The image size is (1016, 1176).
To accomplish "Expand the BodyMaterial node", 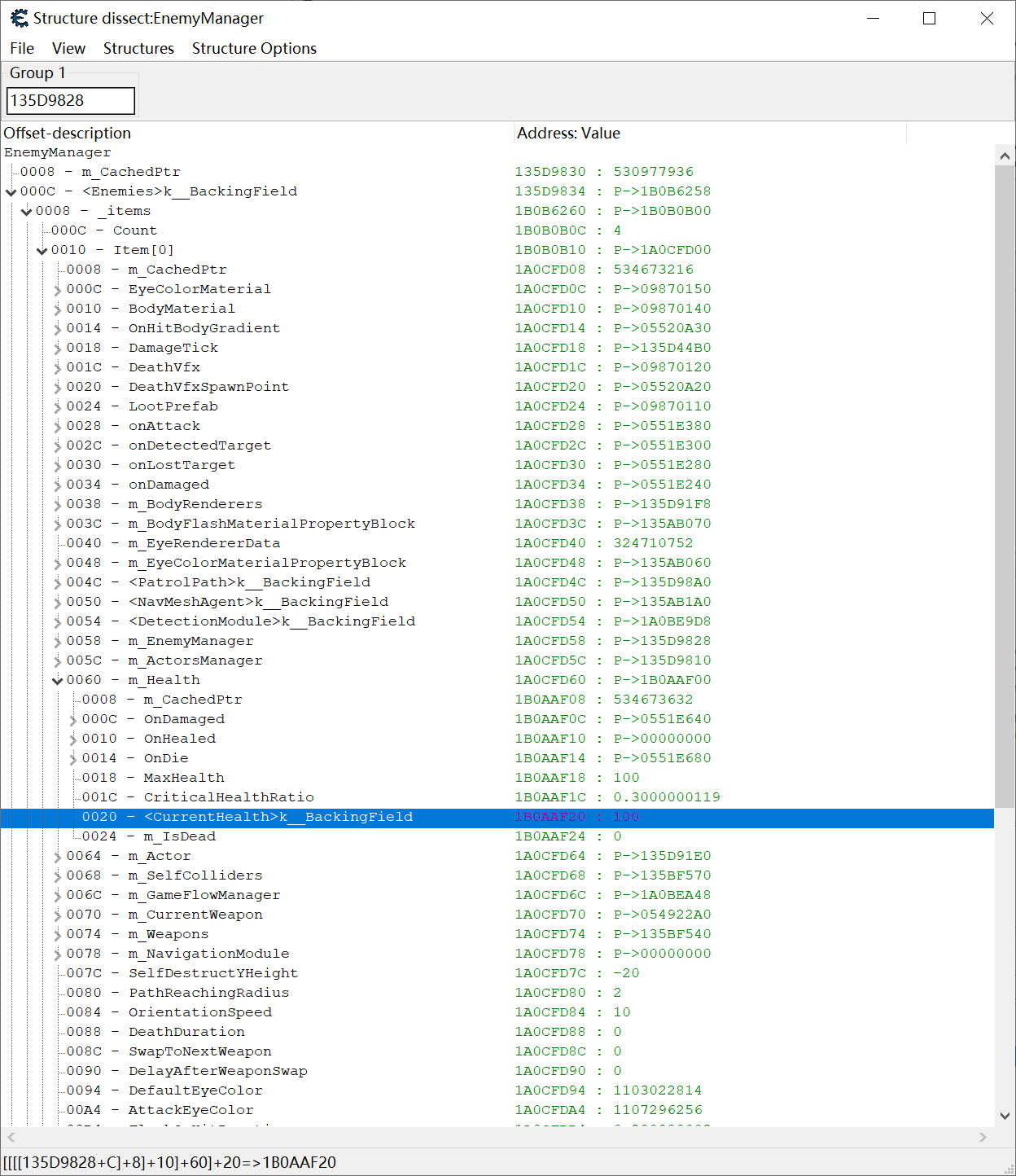I will coord(57,309).
